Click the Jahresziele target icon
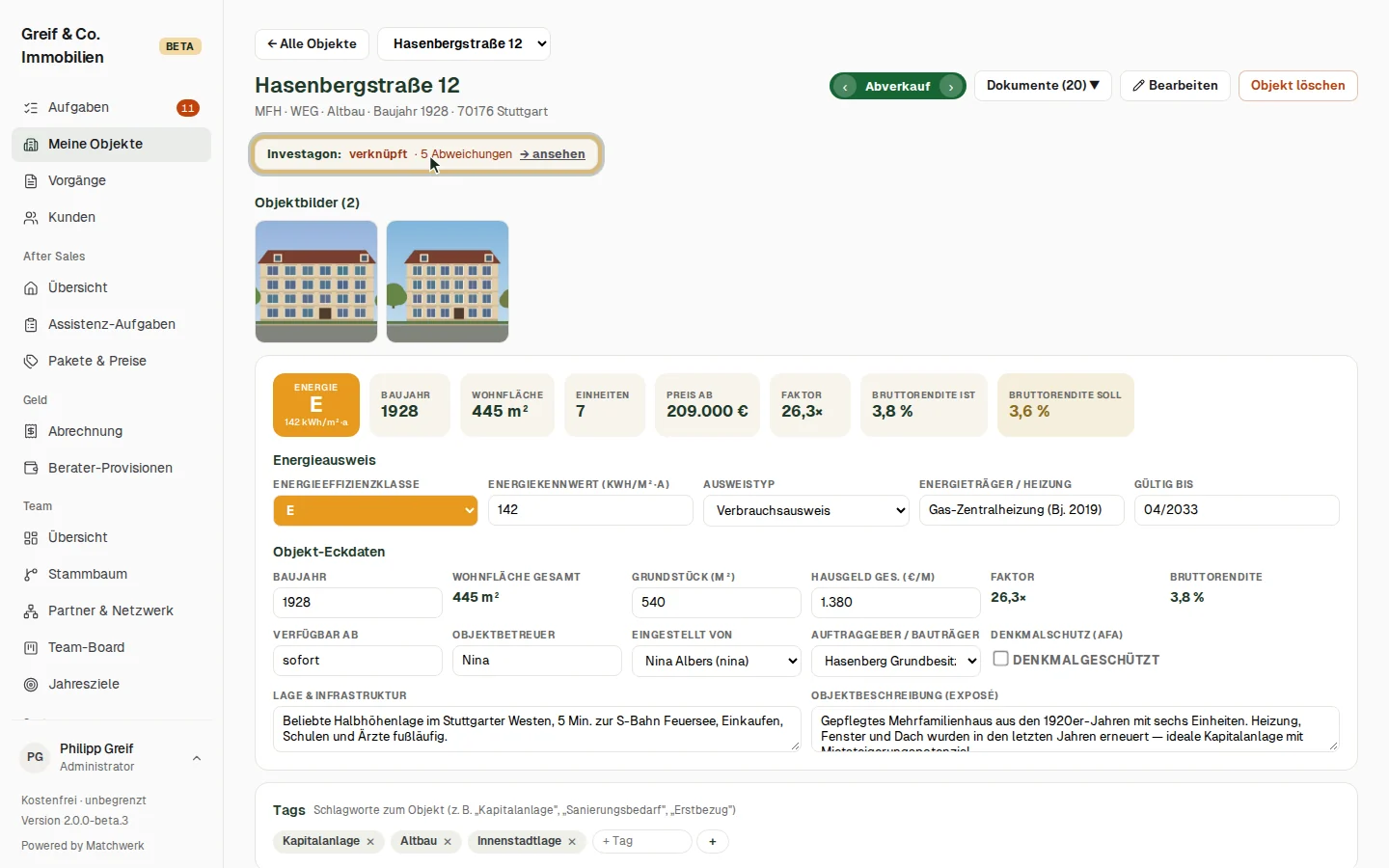The image size is (1389, 868). 31,685
